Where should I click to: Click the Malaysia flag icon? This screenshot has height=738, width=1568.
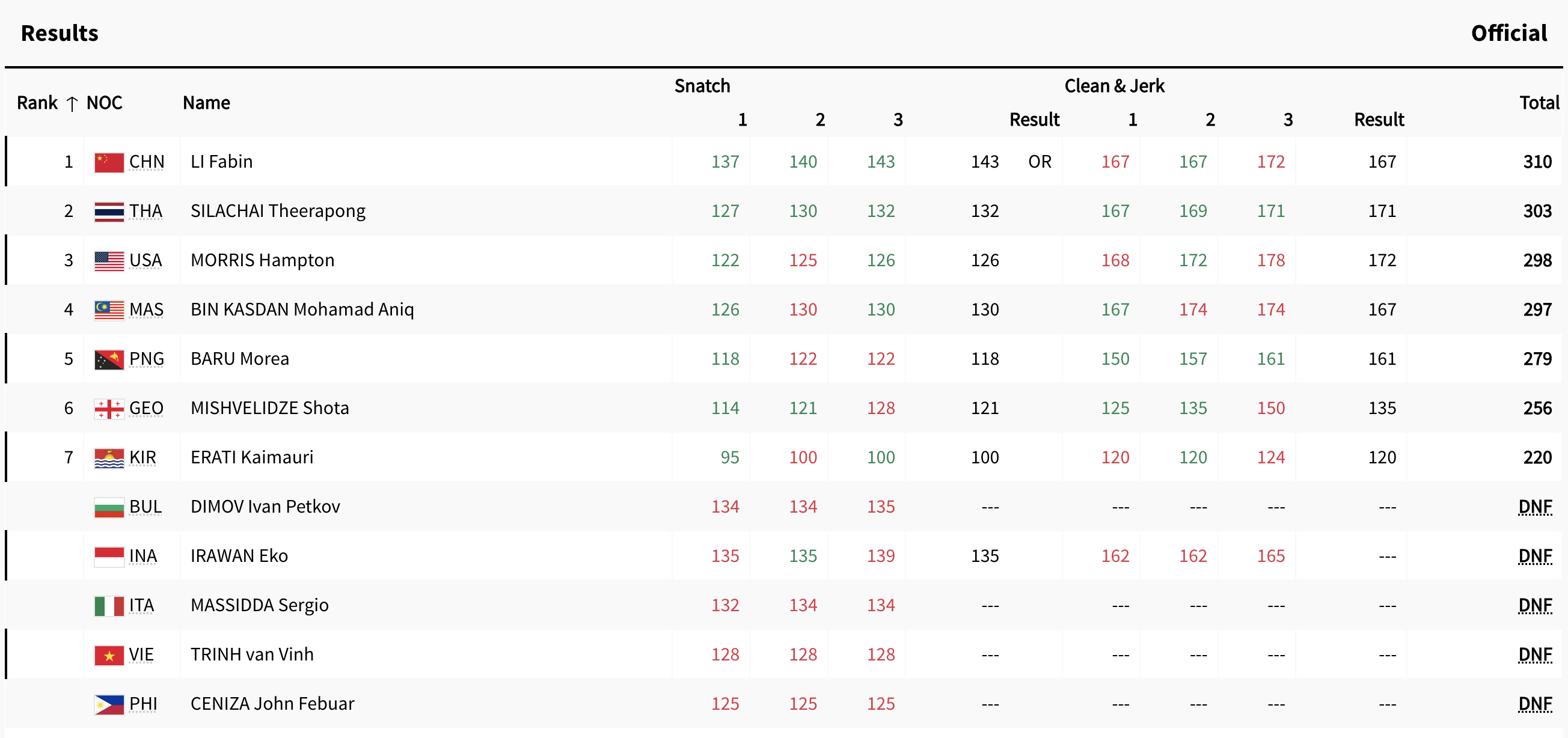click(x=109, y=310)
